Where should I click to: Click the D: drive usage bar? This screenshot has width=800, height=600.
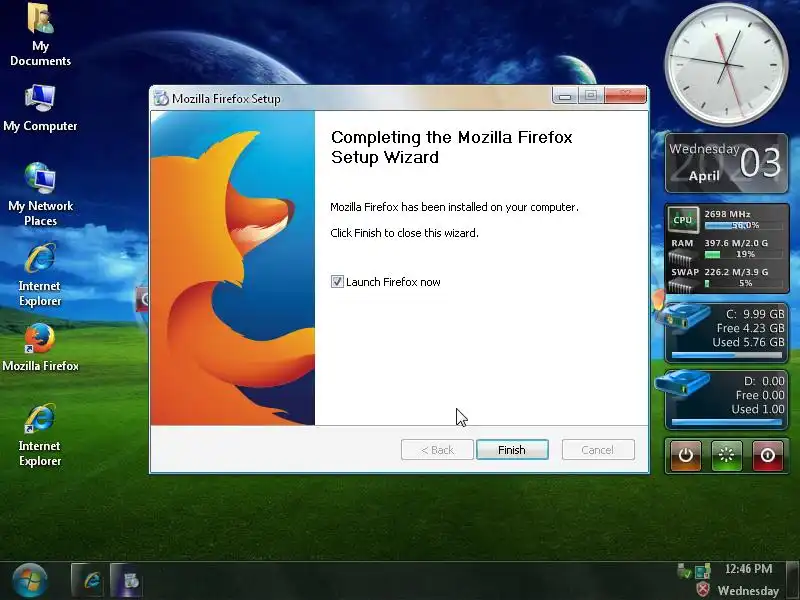tap(727, 422)
